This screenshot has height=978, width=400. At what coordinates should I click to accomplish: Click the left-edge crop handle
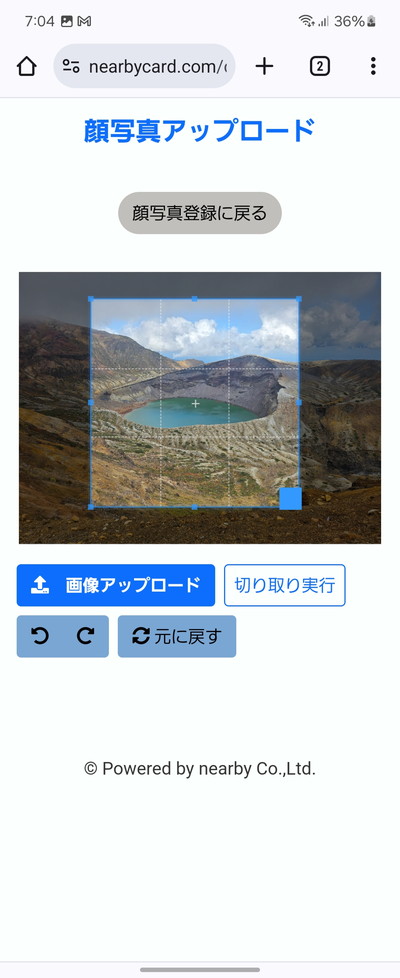tap(91, 403)
